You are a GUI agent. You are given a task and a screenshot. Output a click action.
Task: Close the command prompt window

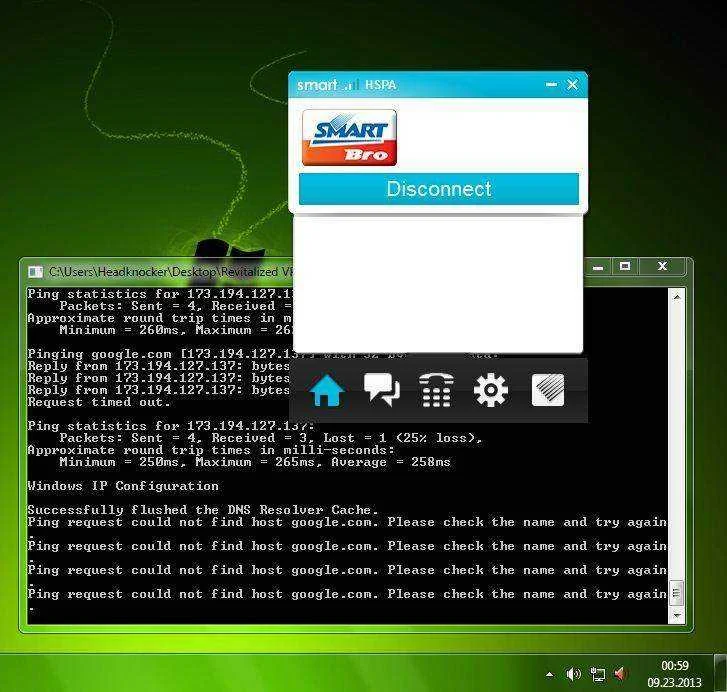663,266
